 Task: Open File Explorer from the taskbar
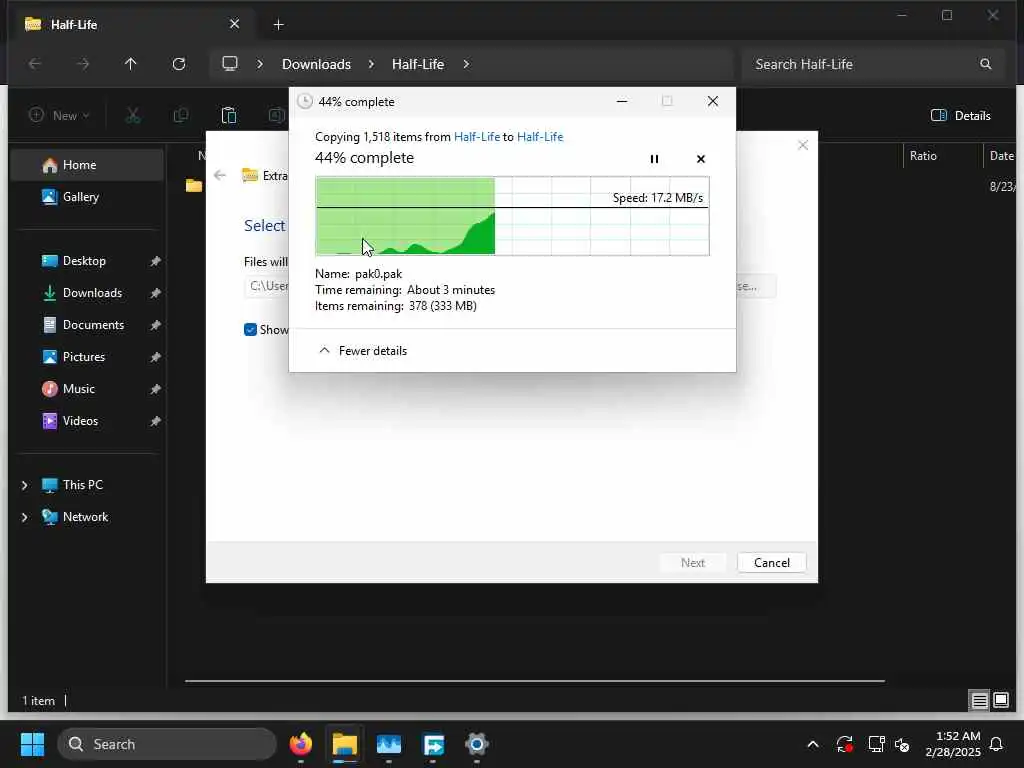tap(345, 744)
